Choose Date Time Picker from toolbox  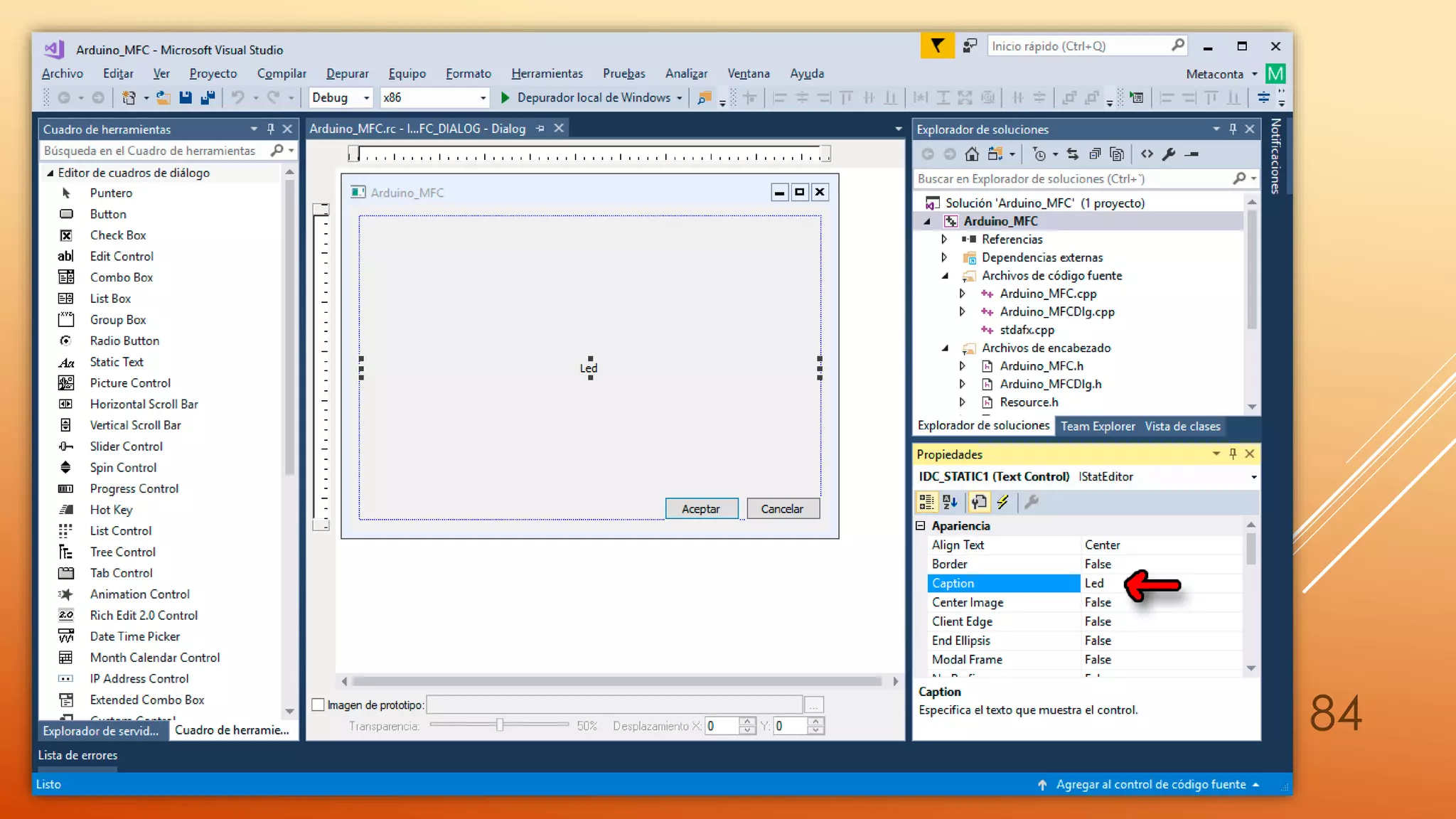pyautogui.click(x=135, y=636)
